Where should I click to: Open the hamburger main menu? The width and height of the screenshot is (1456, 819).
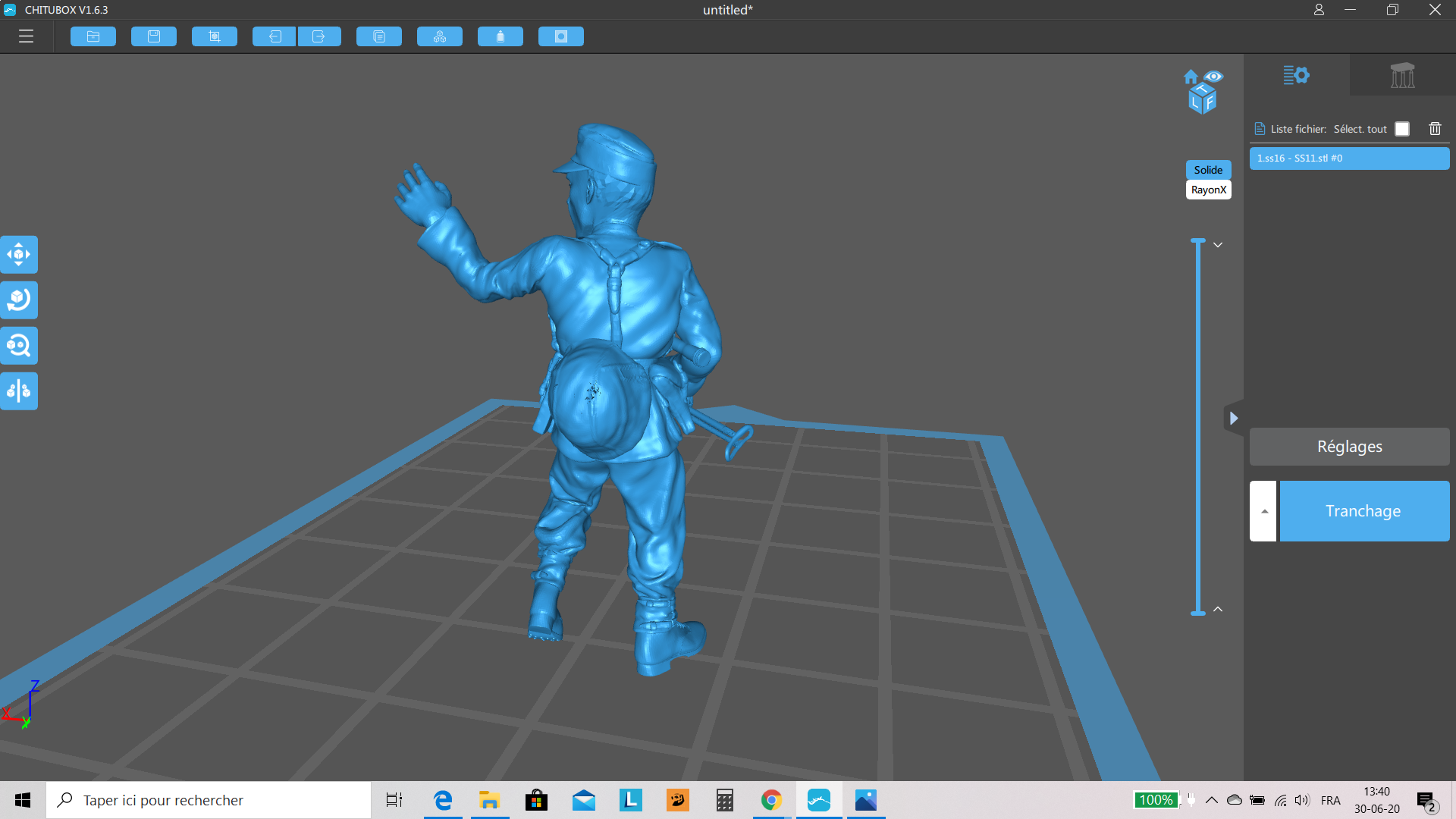click(26, 36)
